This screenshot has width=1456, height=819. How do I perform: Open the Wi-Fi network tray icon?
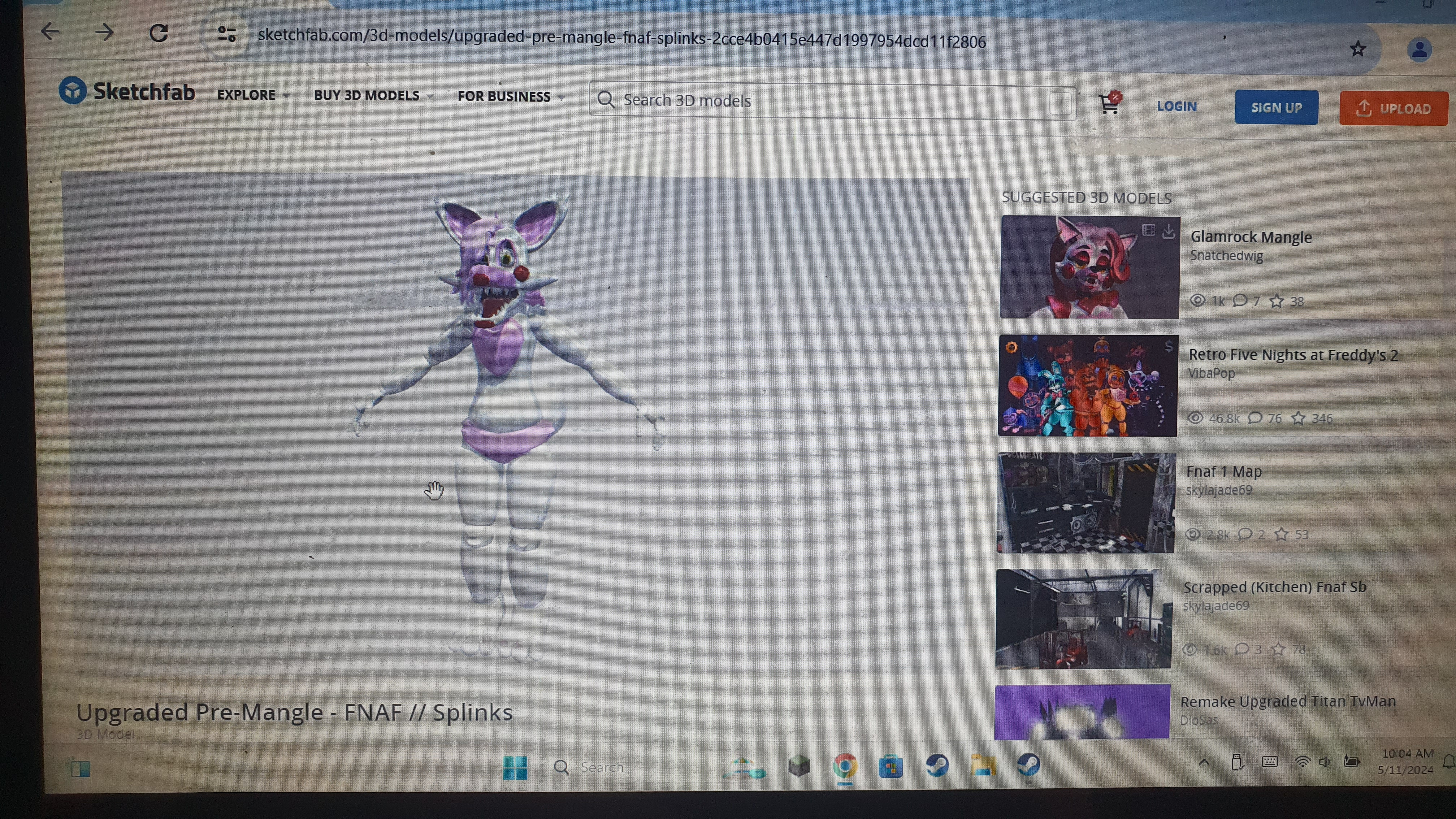[x=1302, y=761]
